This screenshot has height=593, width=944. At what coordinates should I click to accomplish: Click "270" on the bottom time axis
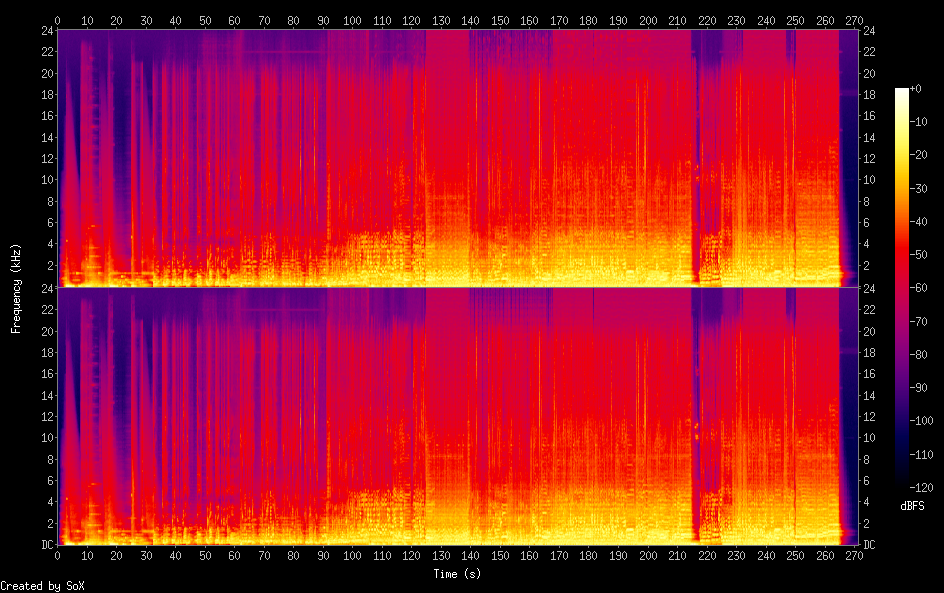(x=854, y=556)
